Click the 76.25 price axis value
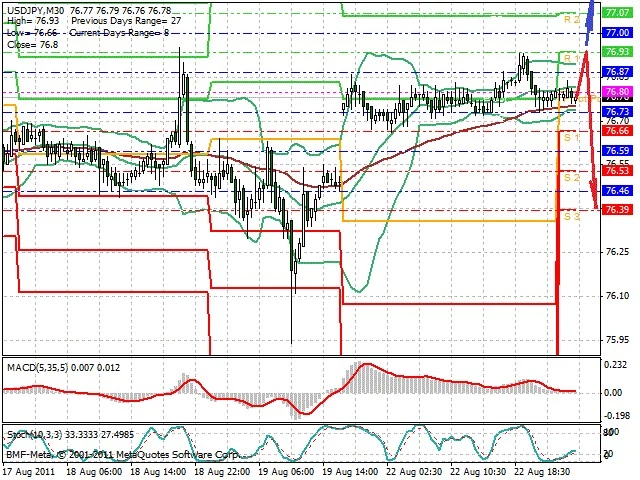Image resolution: width=640 pixels, height=480 pixels. pyautogui.click(x=617, y=252)
